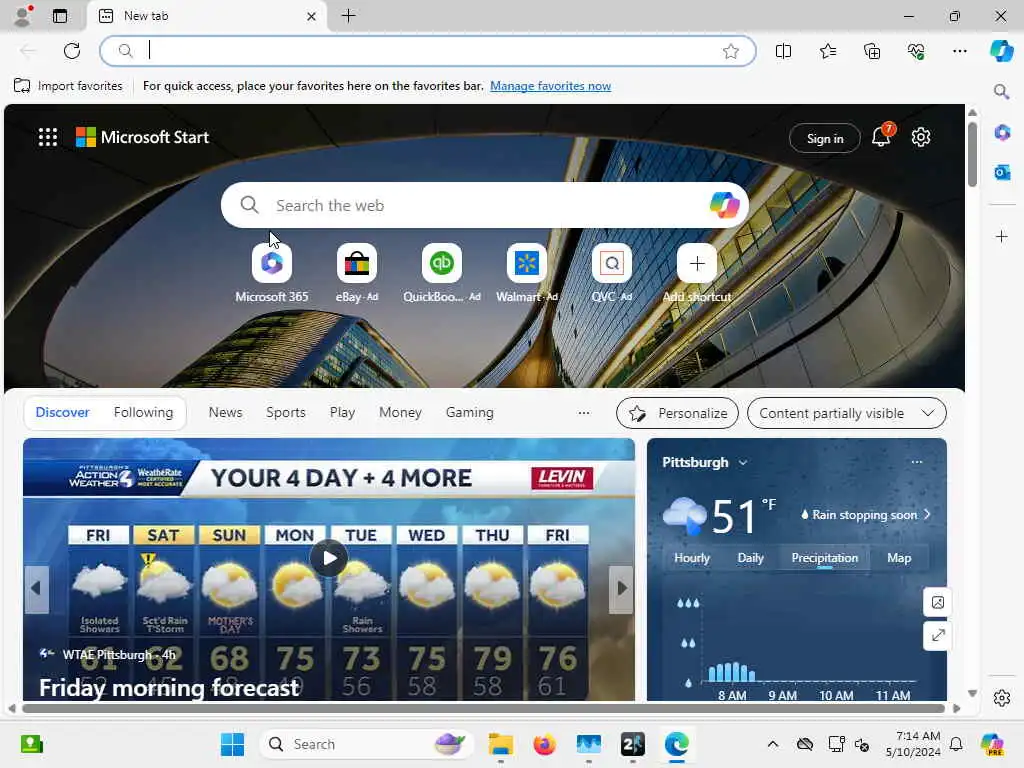Screen dimensions: 1024x768
Task: Play the Friday morning forecast video
Action: 329,558
